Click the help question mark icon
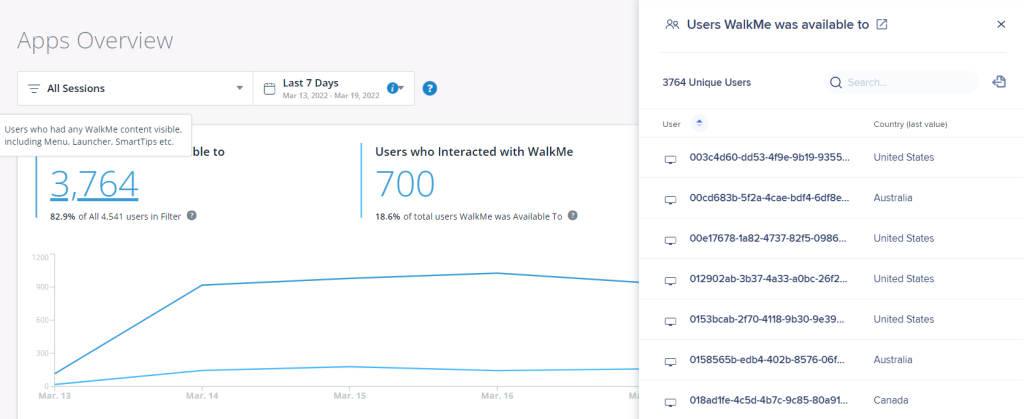1024x419 pixels. (x=430, y=88)
